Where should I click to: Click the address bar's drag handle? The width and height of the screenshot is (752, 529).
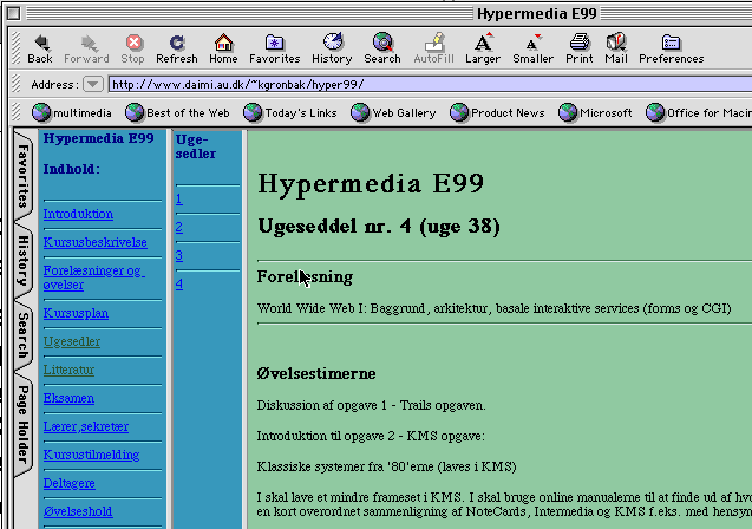click(x=16, y=84)
